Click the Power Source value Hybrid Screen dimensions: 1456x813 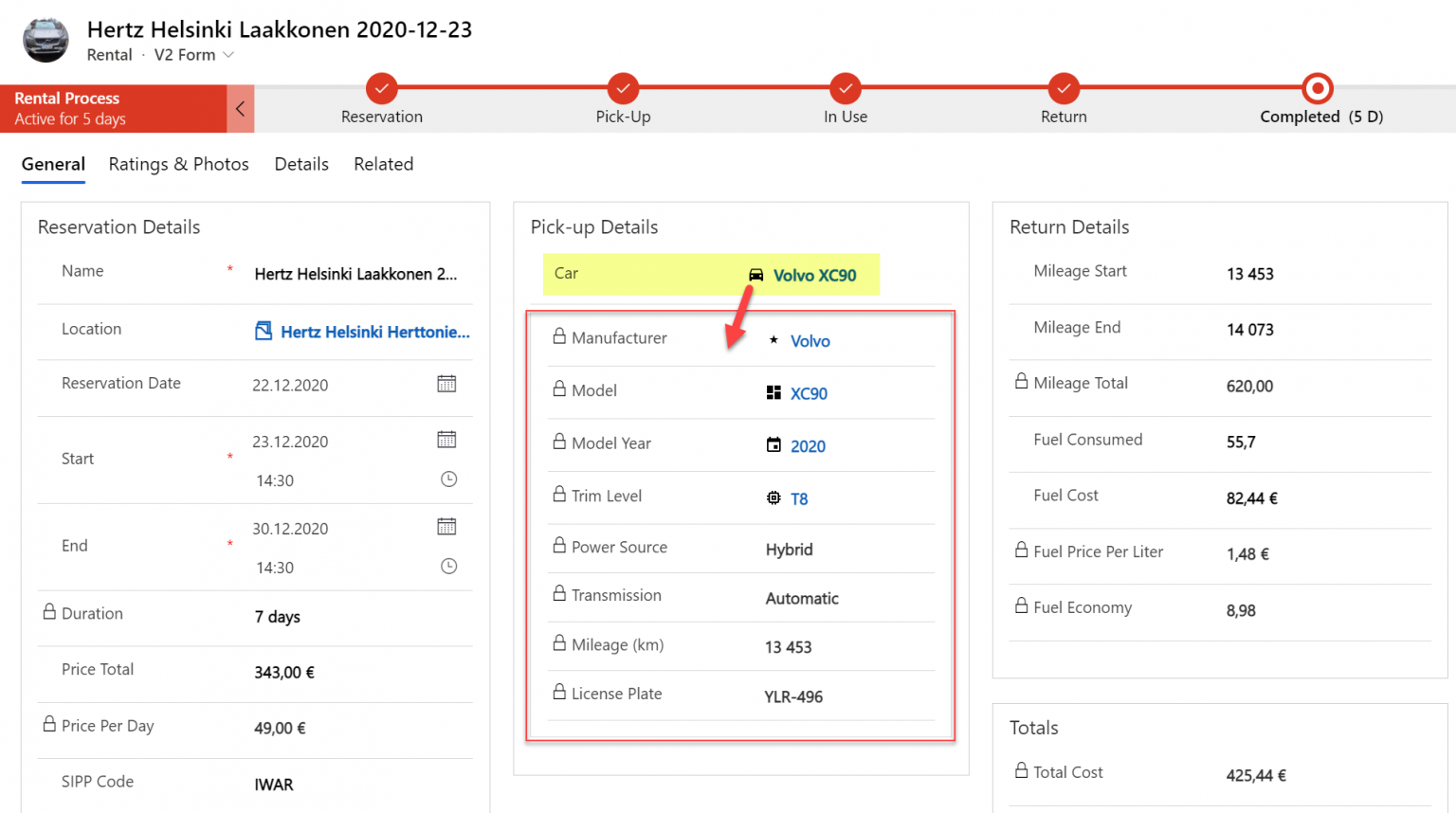point(789,550)
